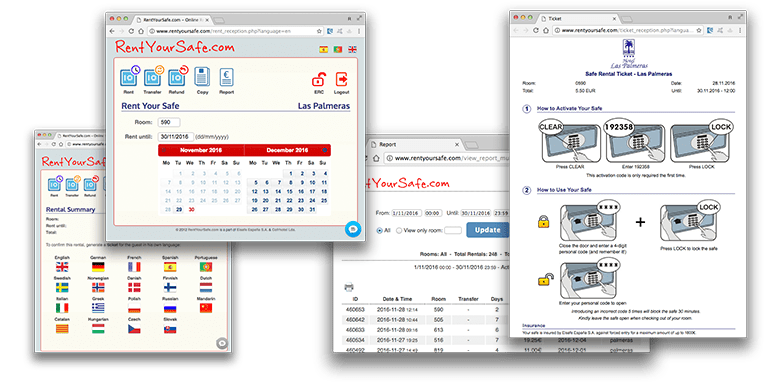Click the Update button
Screen dimensions: 767x382
(x=488, y=229)
